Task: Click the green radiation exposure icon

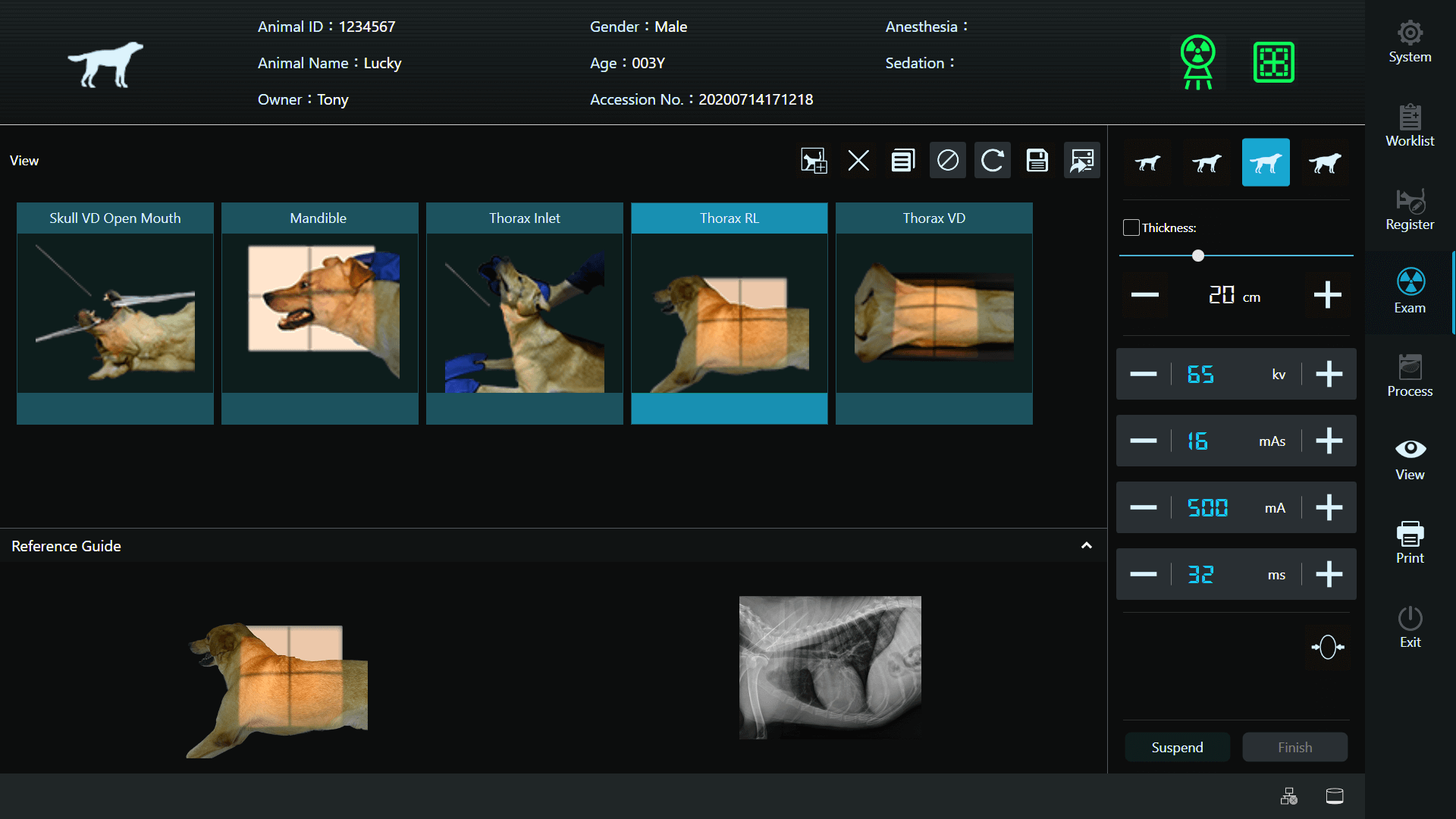Action: 1198,62
